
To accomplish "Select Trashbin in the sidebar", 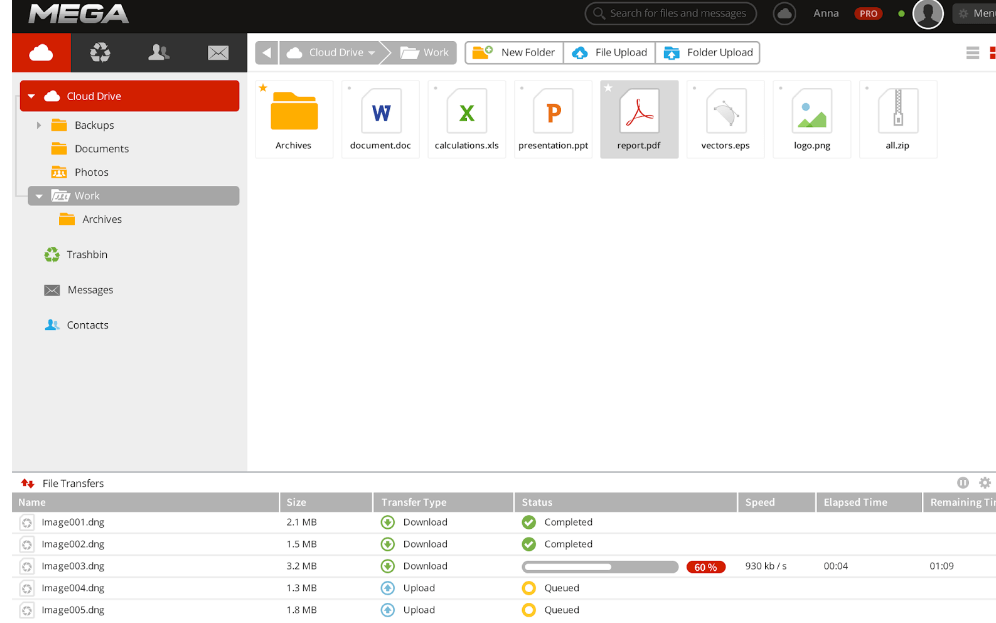I will coord(86,255).
